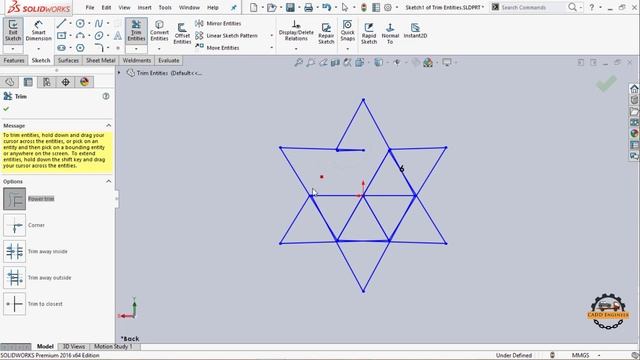Open the View menu

[124, 7]
